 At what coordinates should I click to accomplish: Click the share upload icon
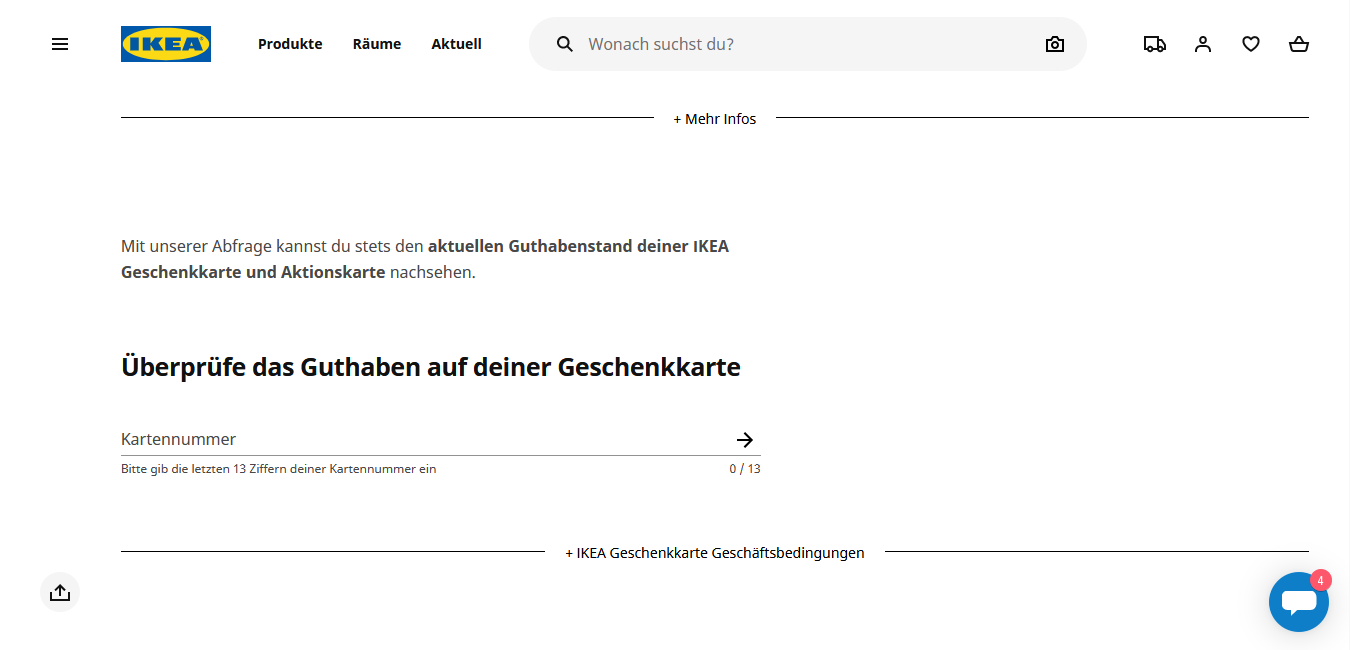pyautogui.click(x=60, y=592)
